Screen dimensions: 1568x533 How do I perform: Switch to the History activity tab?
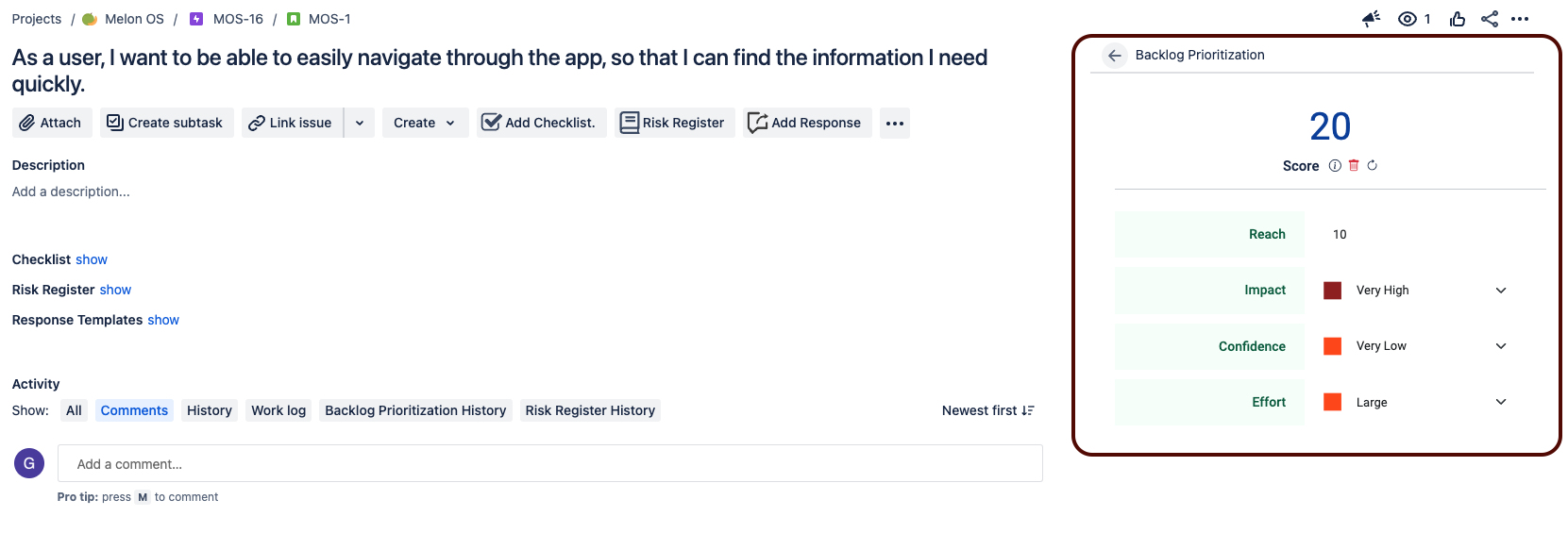(x=209, y=410)
